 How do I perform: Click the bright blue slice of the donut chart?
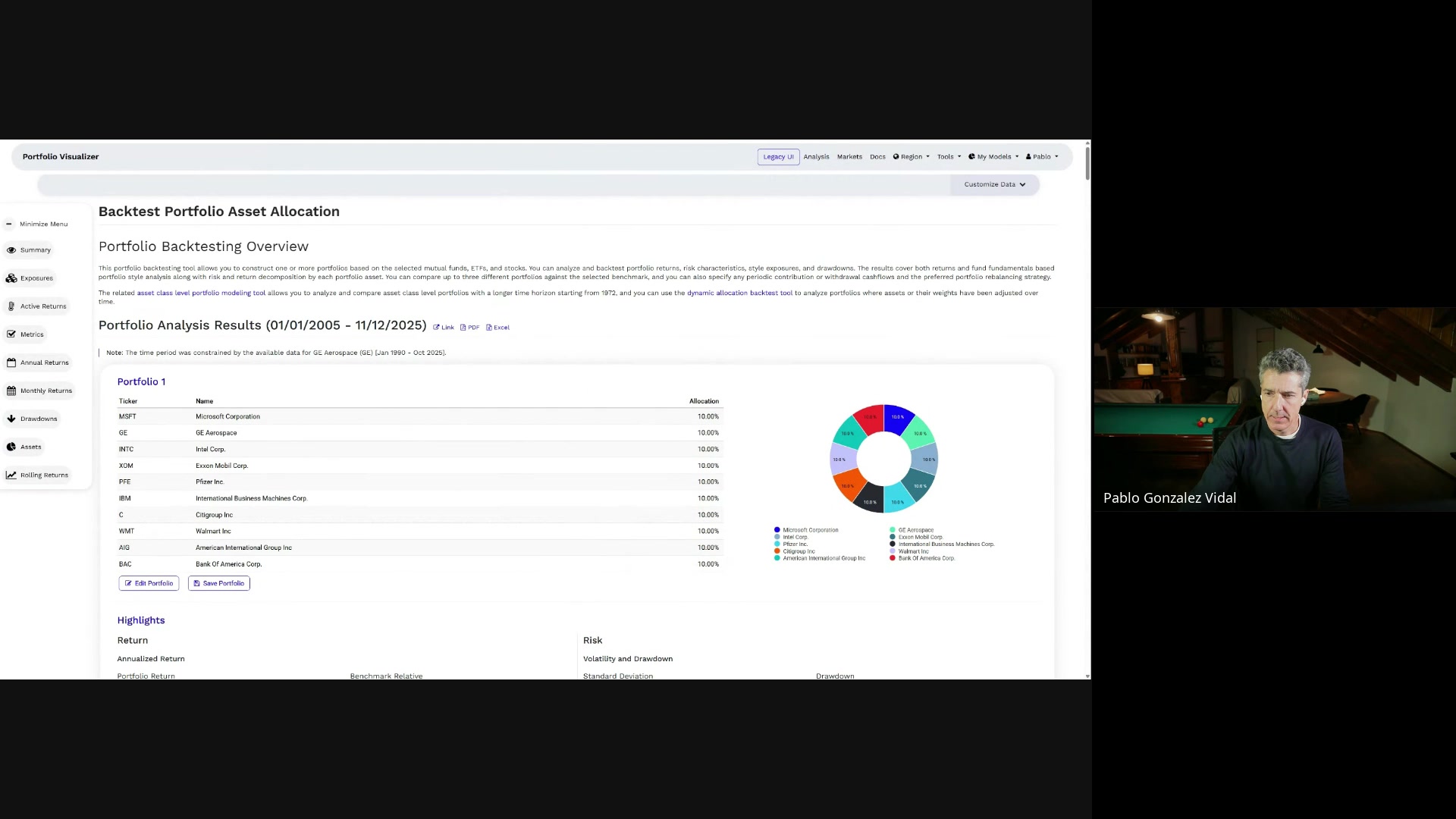898,419
